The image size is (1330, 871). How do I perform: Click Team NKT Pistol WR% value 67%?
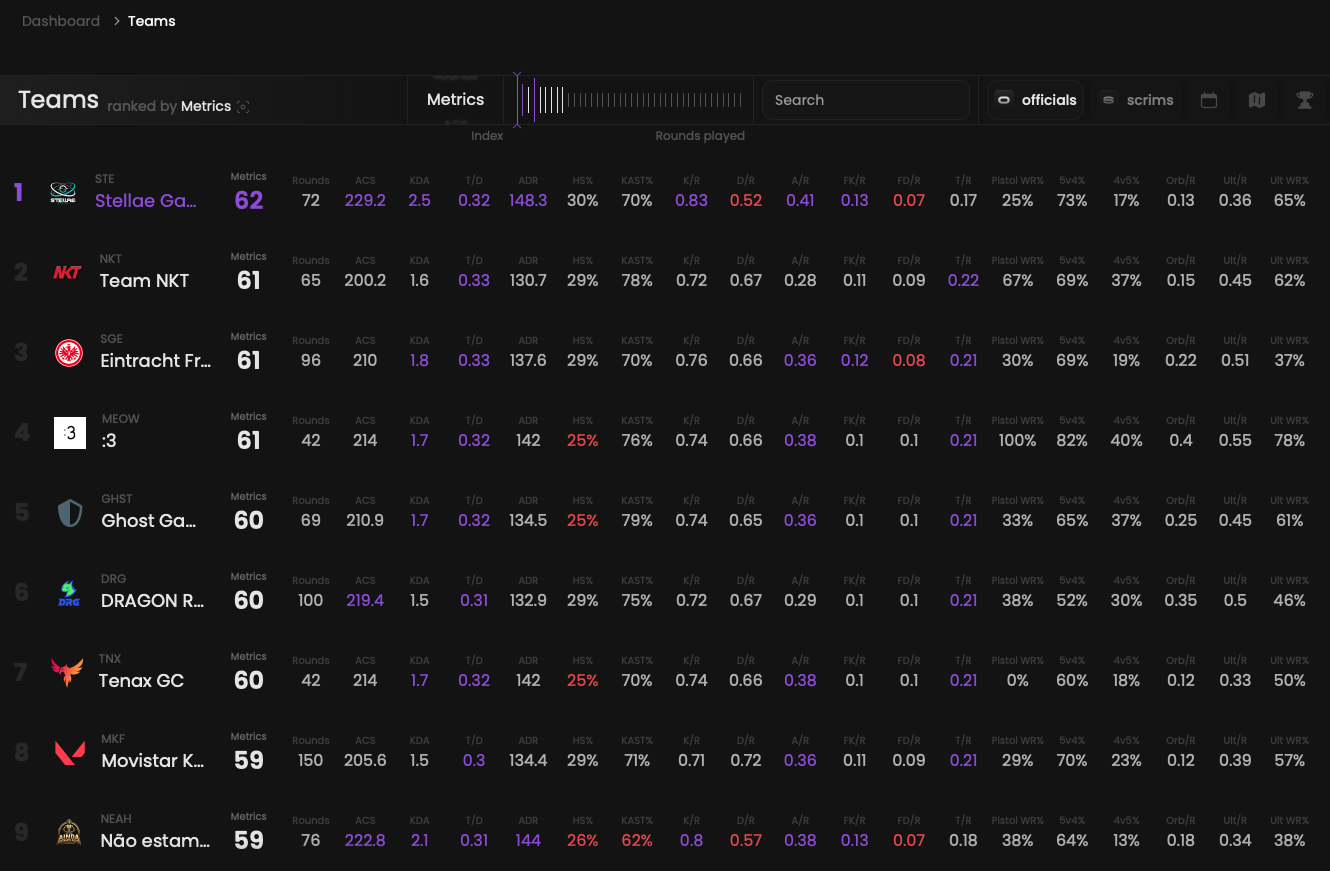click(1018, 280)
